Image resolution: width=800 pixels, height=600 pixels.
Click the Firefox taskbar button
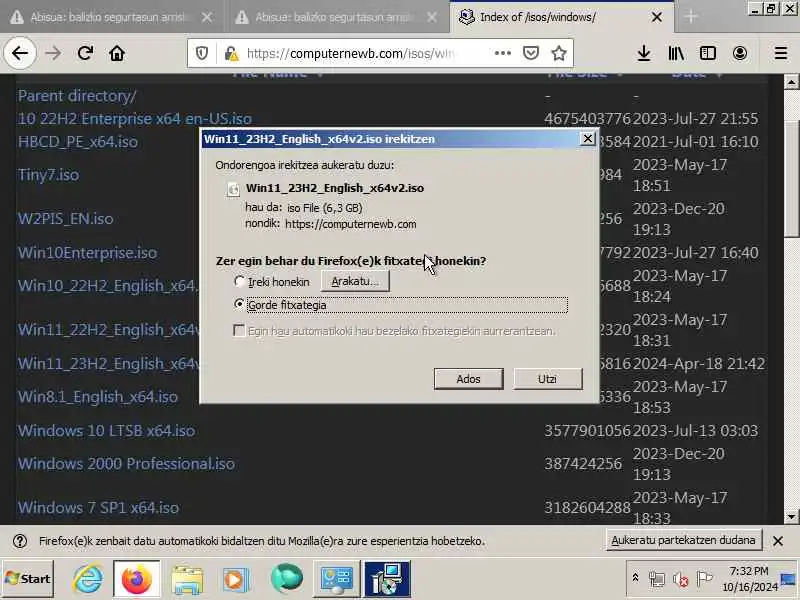tap(136, 579)
